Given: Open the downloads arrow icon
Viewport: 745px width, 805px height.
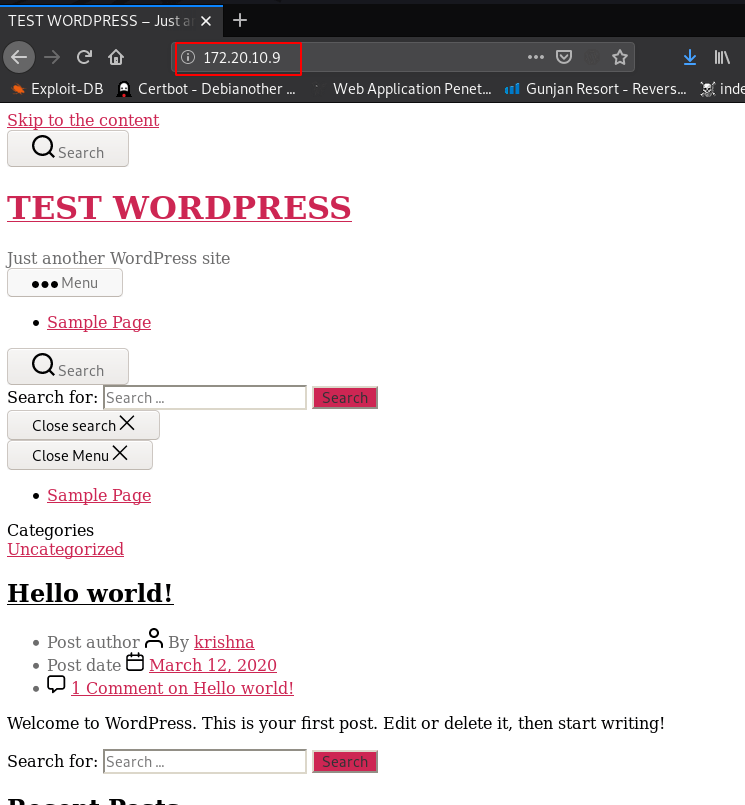Looking at the screenshot, I should coord(690,57).
